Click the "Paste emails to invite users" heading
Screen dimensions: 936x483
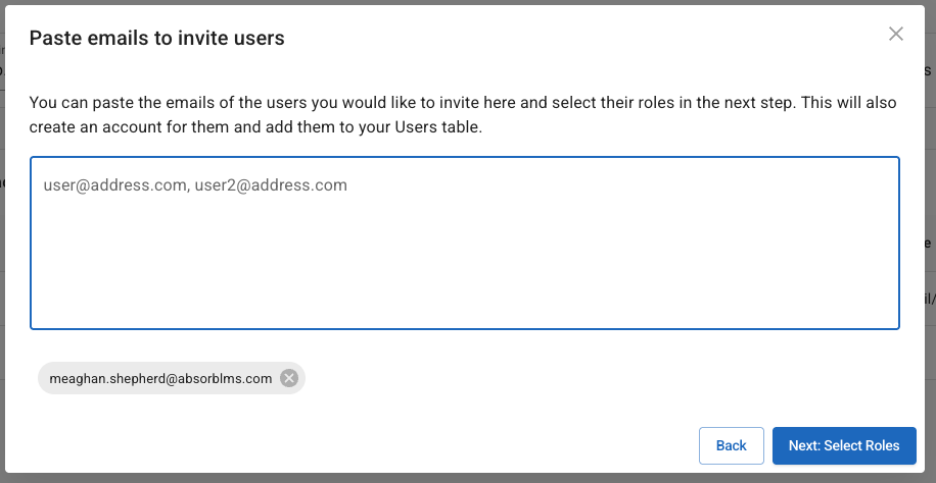click(x=157, y=38)
